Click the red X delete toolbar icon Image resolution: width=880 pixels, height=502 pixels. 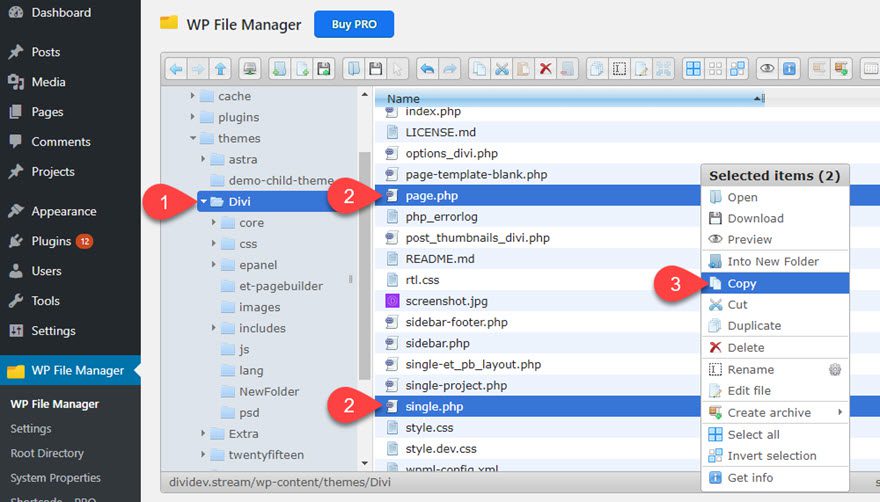pos(545,69)
